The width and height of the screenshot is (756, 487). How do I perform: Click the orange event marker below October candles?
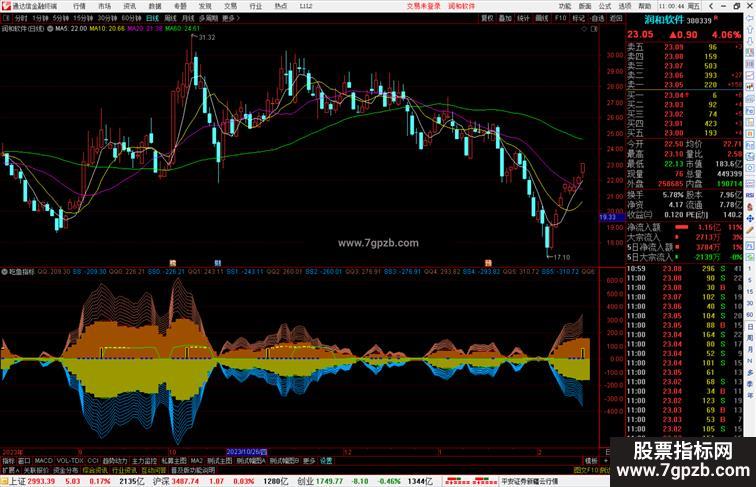(173, 263)
